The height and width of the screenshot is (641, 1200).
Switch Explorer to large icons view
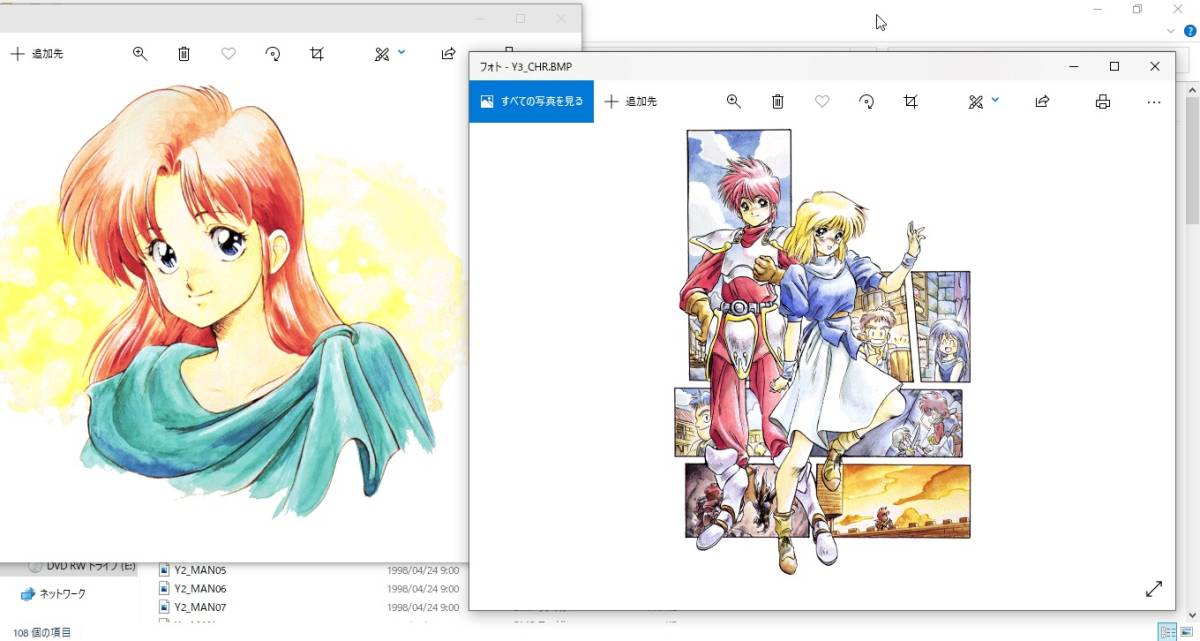[x=1186, y=632]
